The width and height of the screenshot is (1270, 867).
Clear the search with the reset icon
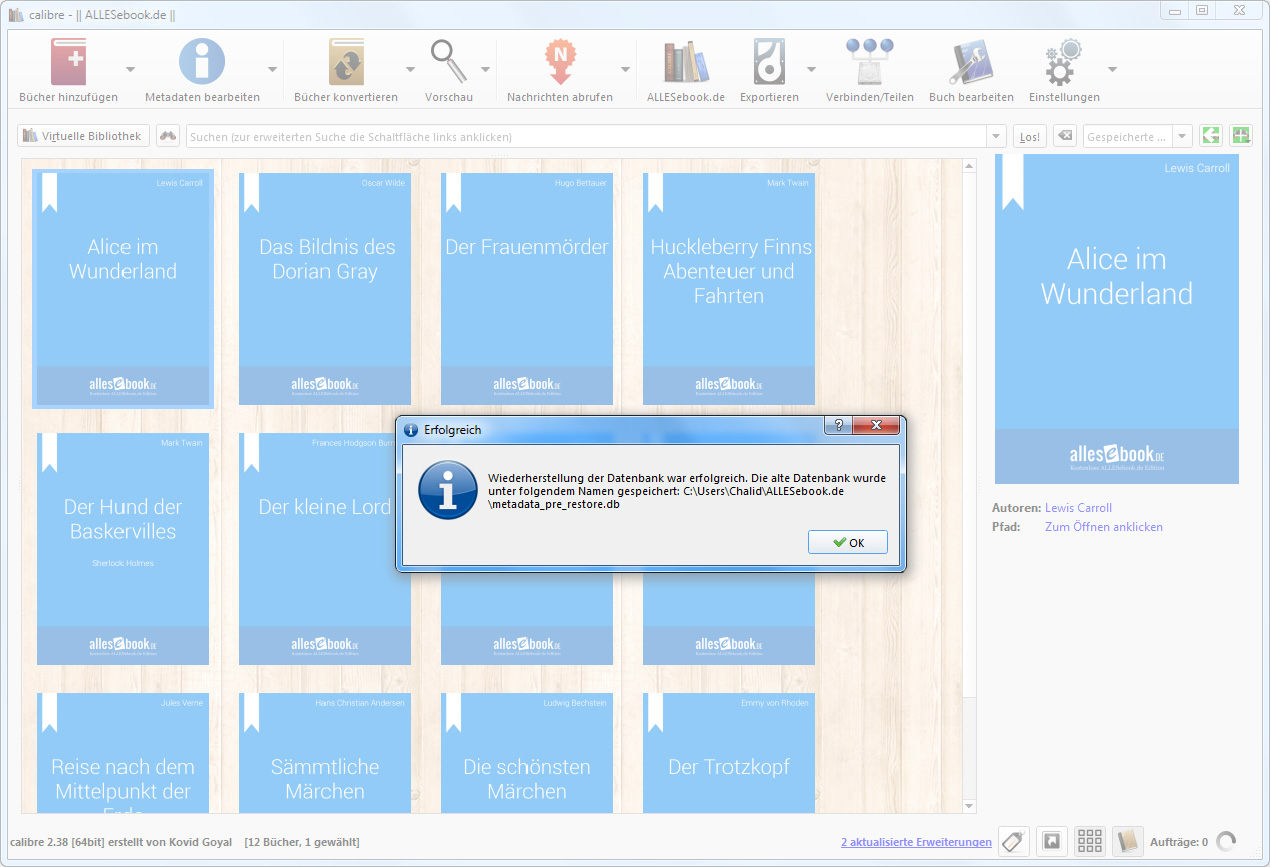pos(1066,136)
